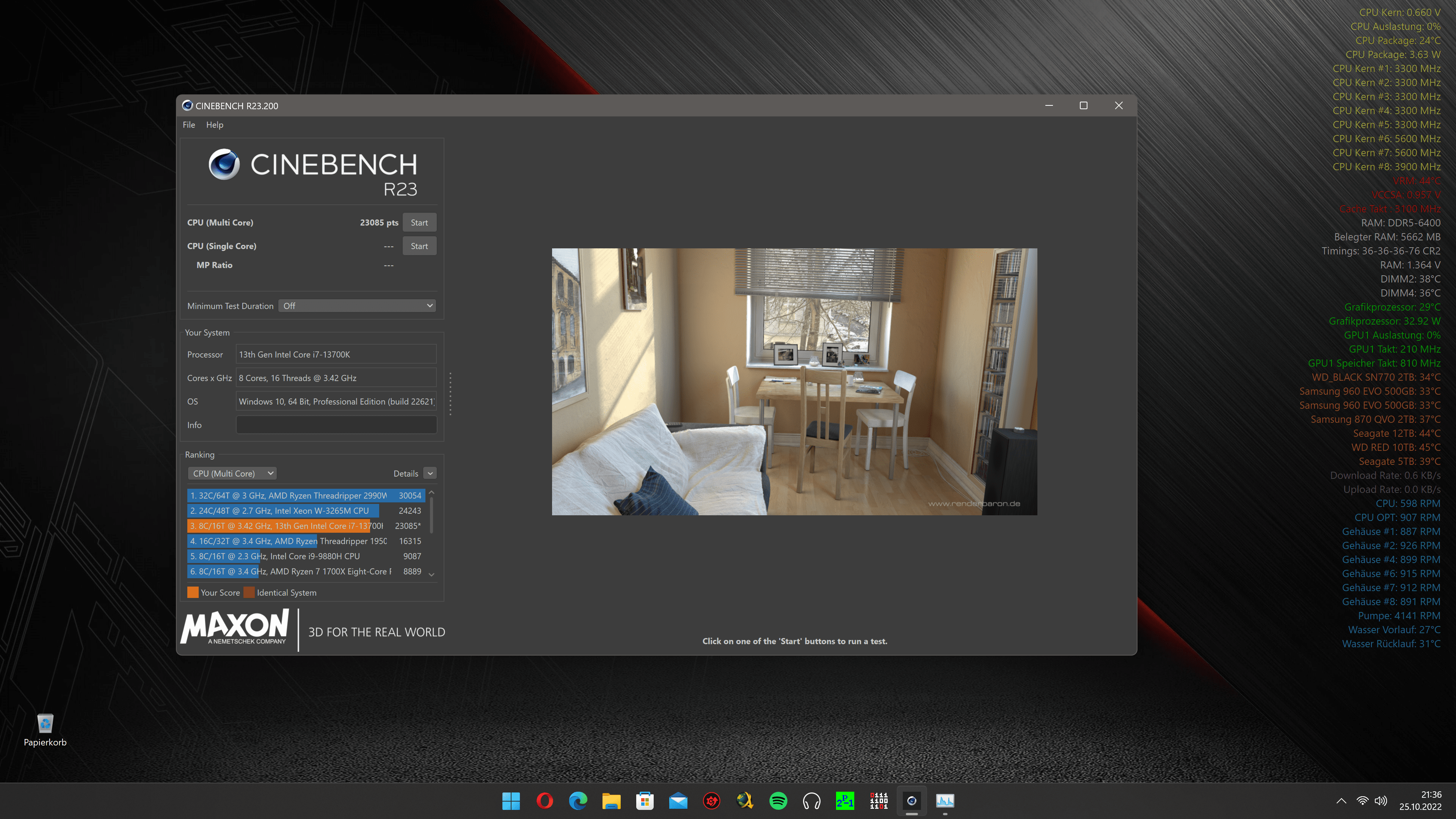This screenshot has height=819, width=1456.
Task: Open the File menu
Action: [x=189, y=125]
